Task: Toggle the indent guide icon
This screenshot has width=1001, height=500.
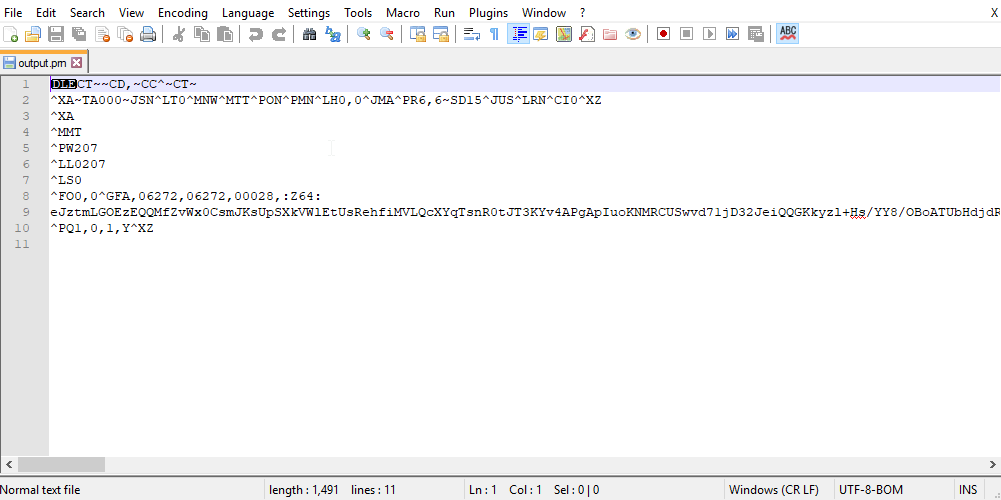Action: [x=518, y=34]
